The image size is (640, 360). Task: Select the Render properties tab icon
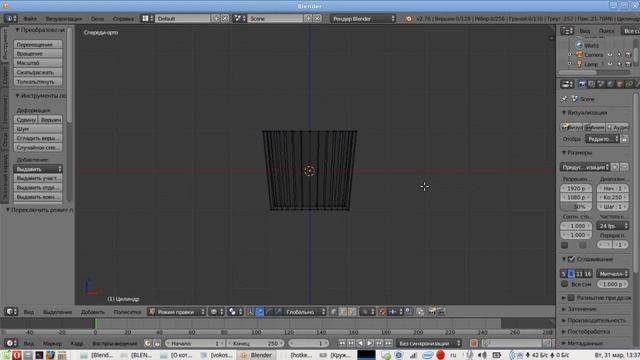coord(582,84)
